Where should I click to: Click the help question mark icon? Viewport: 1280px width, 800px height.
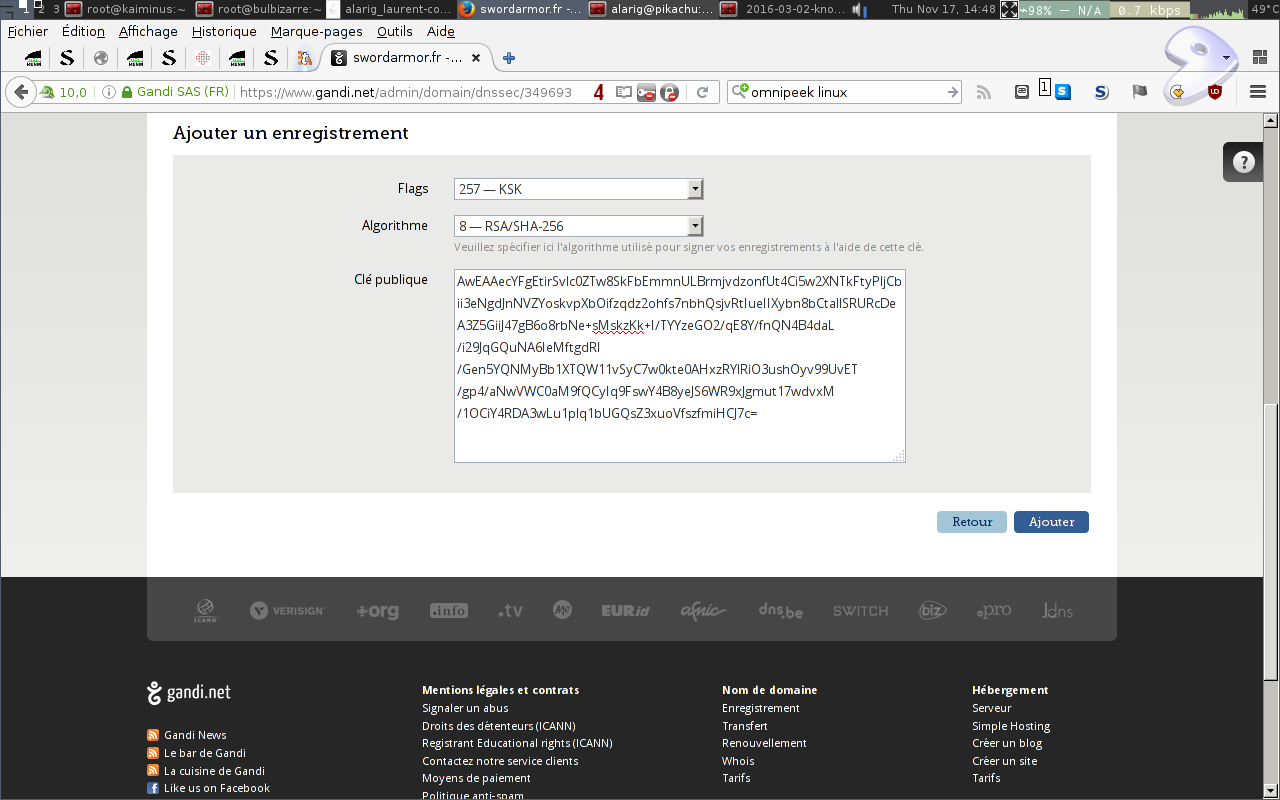coord(1243,163)
